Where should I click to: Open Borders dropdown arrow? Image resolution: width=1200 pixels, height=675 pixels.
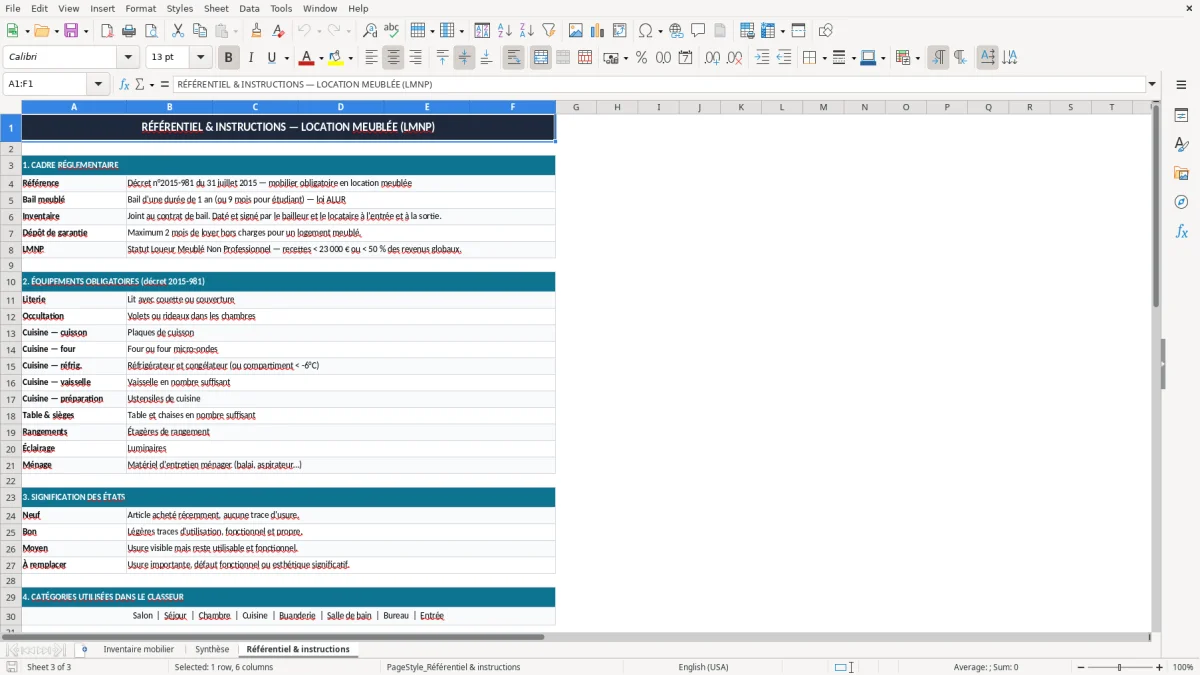pos(823,58)
